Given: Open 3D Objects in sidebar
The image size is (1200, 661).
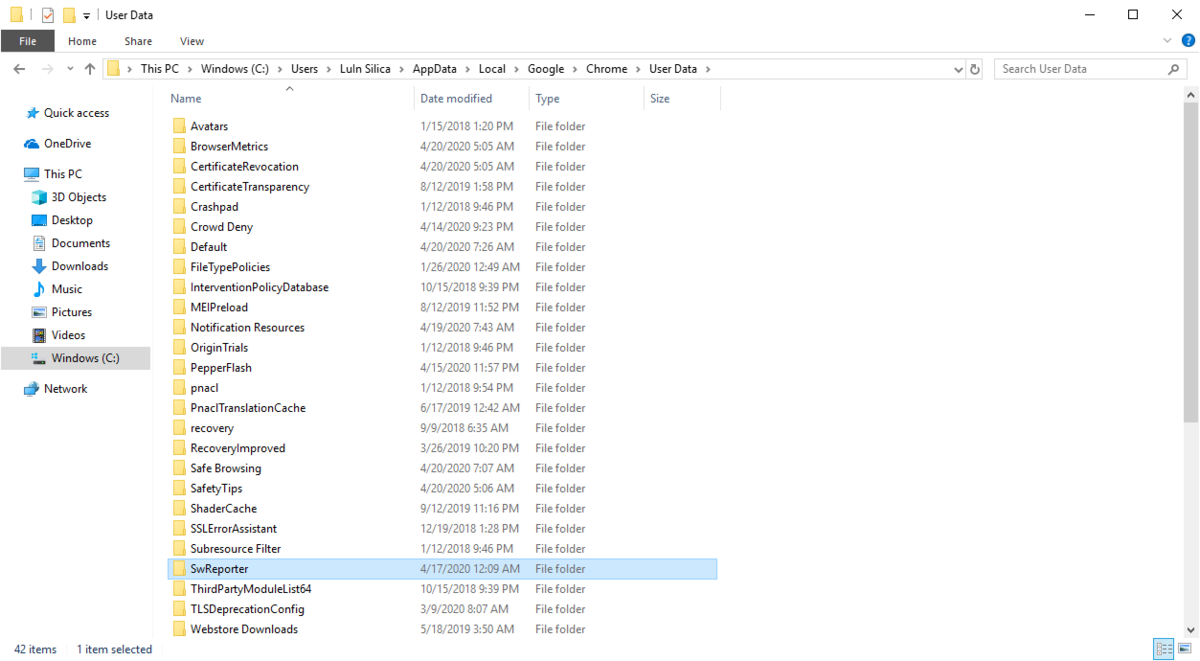Looking at the screenshot, I should (79, 197).
